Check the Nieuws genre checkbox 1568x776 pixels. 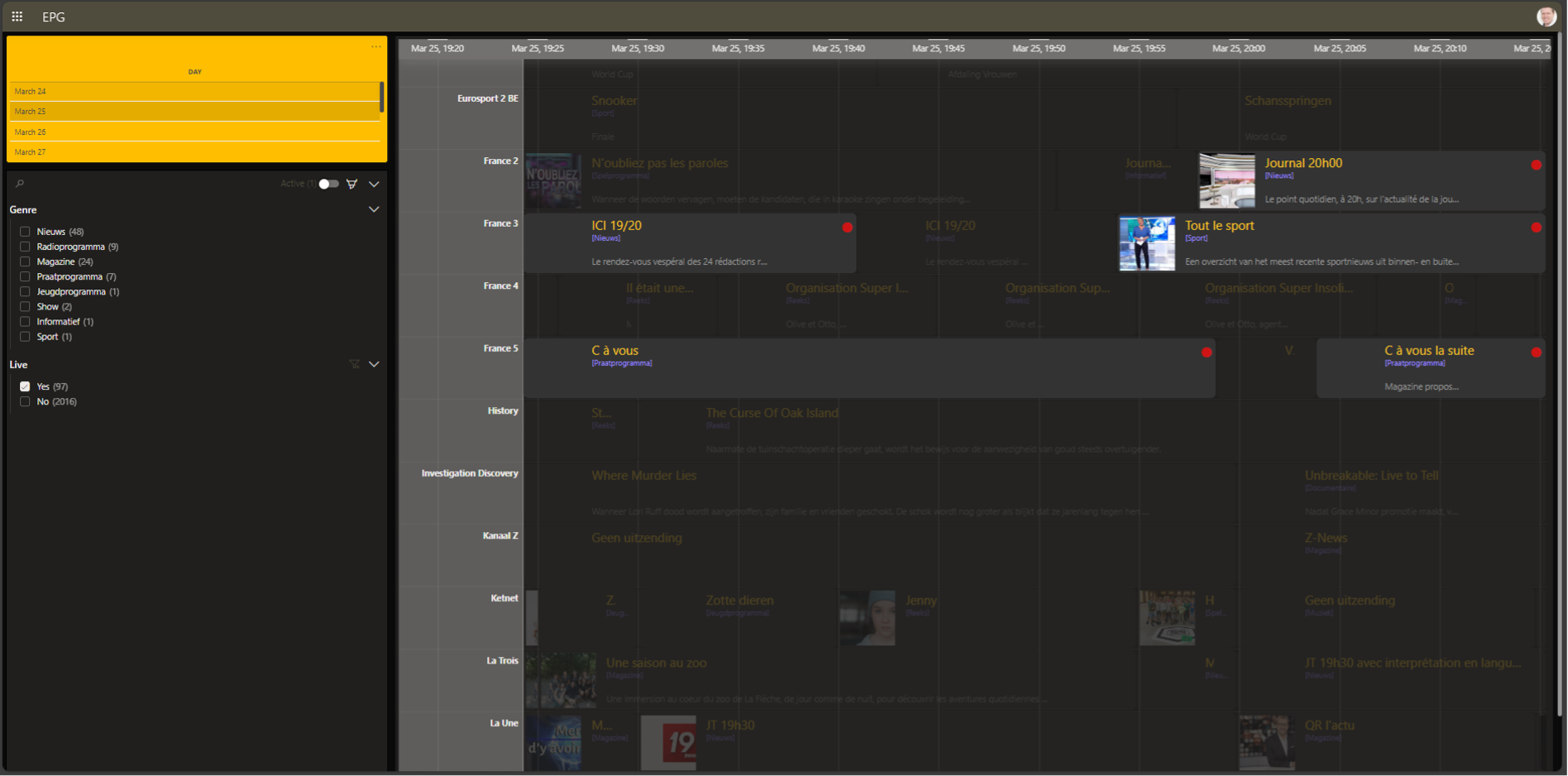coord(25,232)
